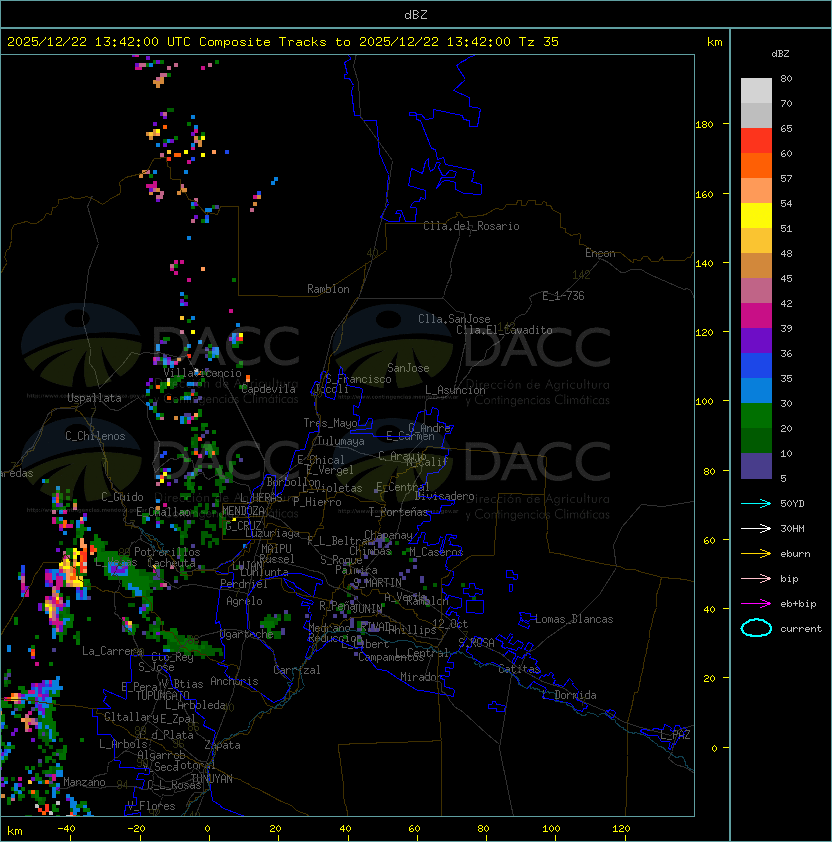
Task: Click the 'C_Guido' map label
Action: [122, 497]
